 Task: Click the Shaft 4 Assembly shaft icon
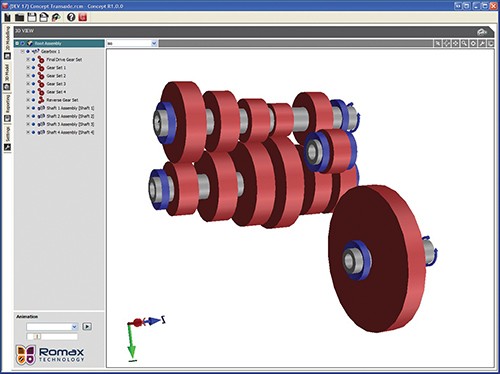click(x=41, y=132)
